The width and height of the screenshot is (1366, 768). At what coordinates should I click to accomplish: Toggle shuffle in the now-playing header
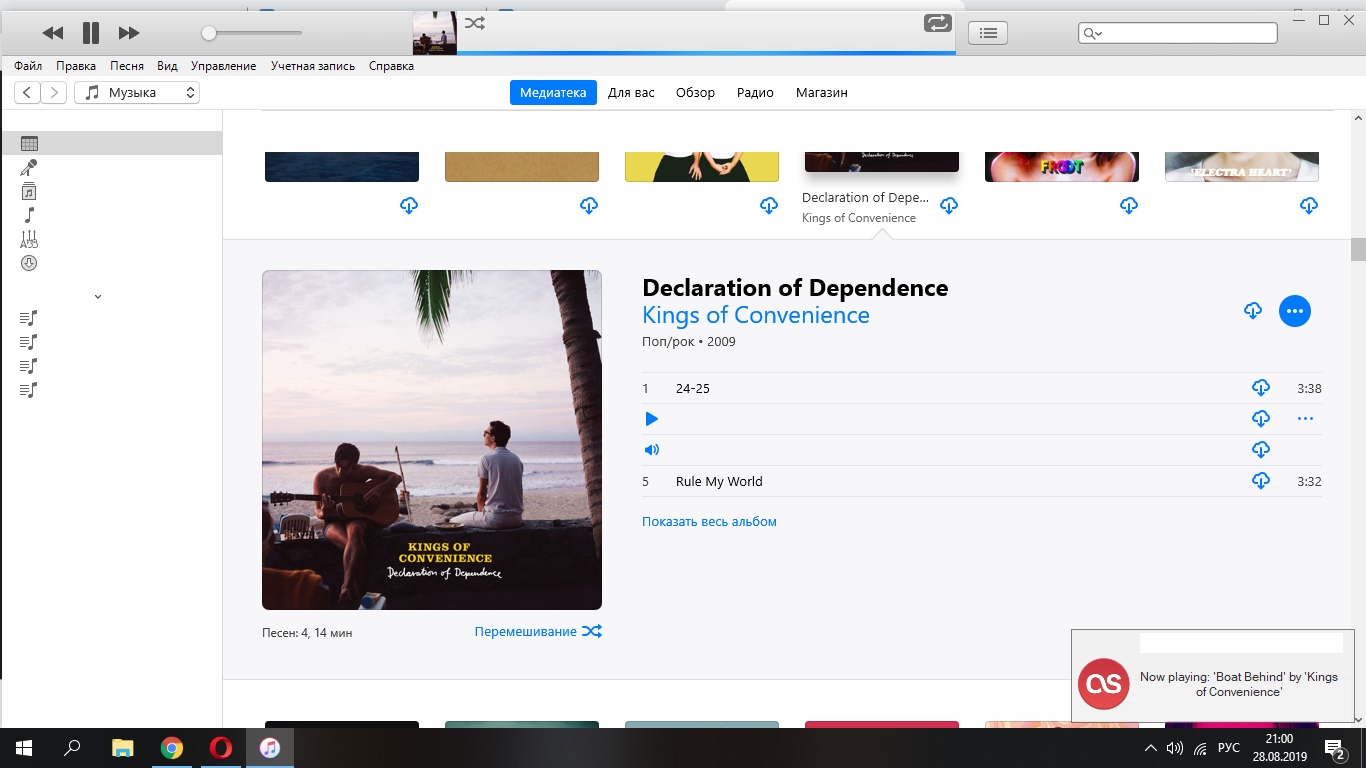[475, 23]
